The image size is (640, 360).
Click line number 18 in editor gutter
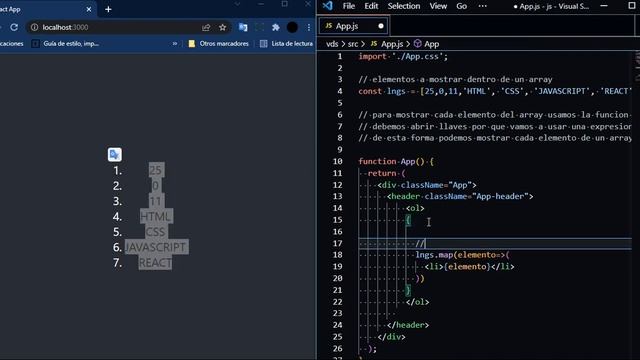[338, 255]
